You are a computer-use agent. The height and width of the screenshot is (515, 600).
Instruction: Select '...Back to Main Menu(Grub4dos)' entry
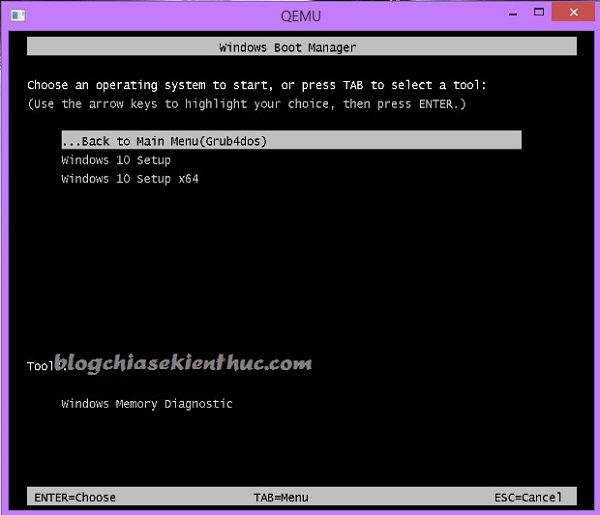pos(291,140)
